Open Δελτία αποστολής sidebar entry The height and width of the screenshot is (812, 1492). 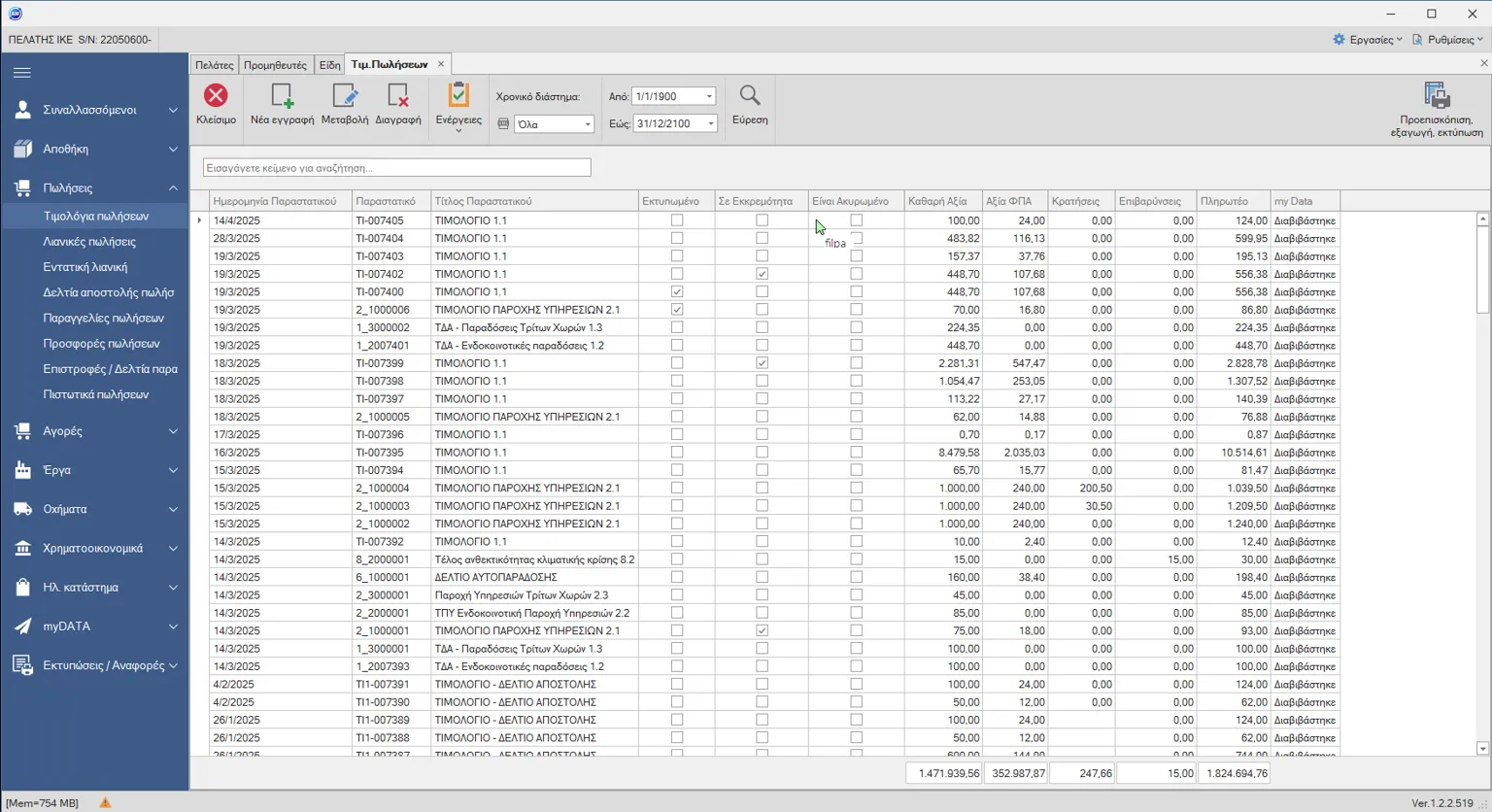point(109,292)
